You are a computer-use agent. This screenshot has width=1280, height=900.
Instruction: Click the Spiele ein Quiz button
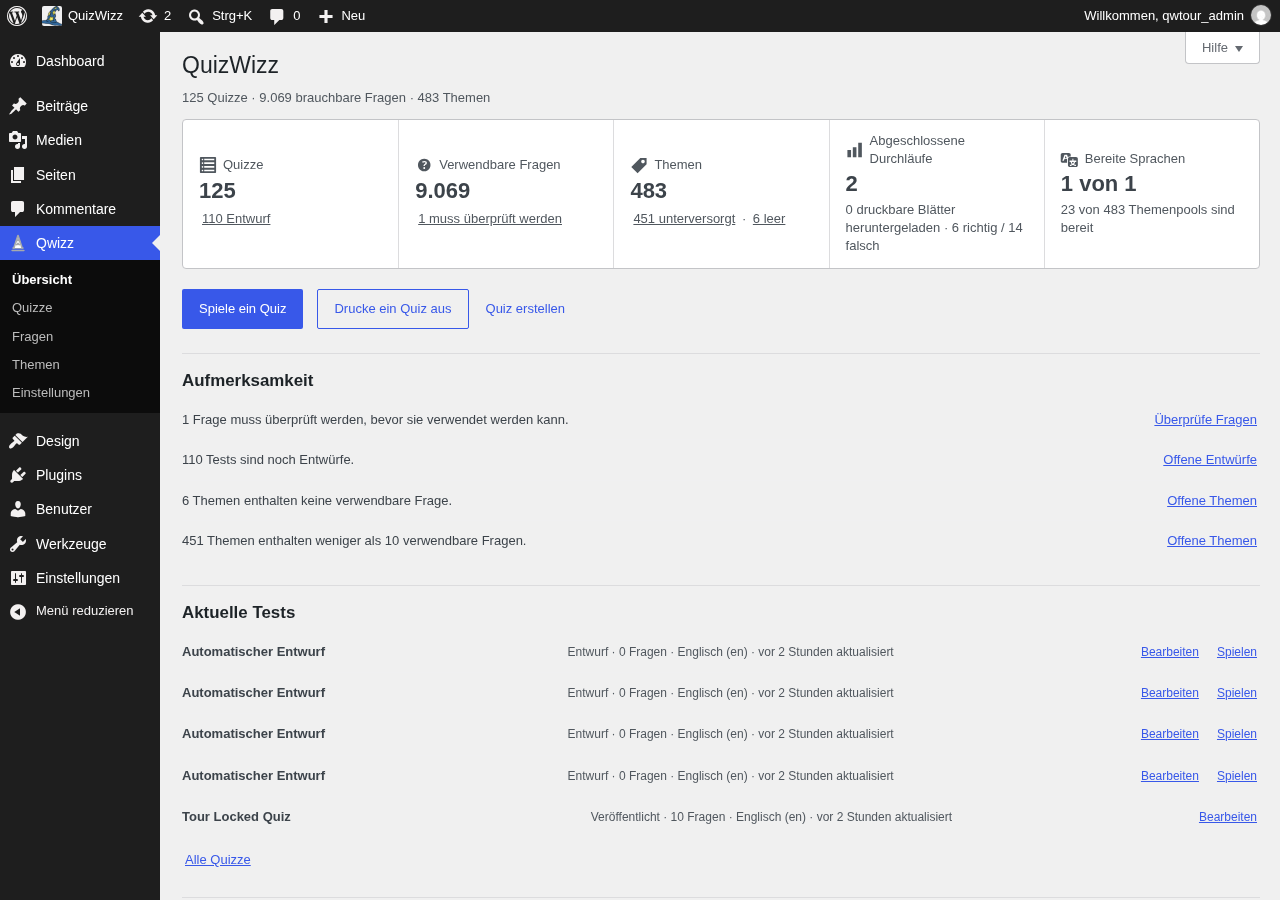pos(242,309)
